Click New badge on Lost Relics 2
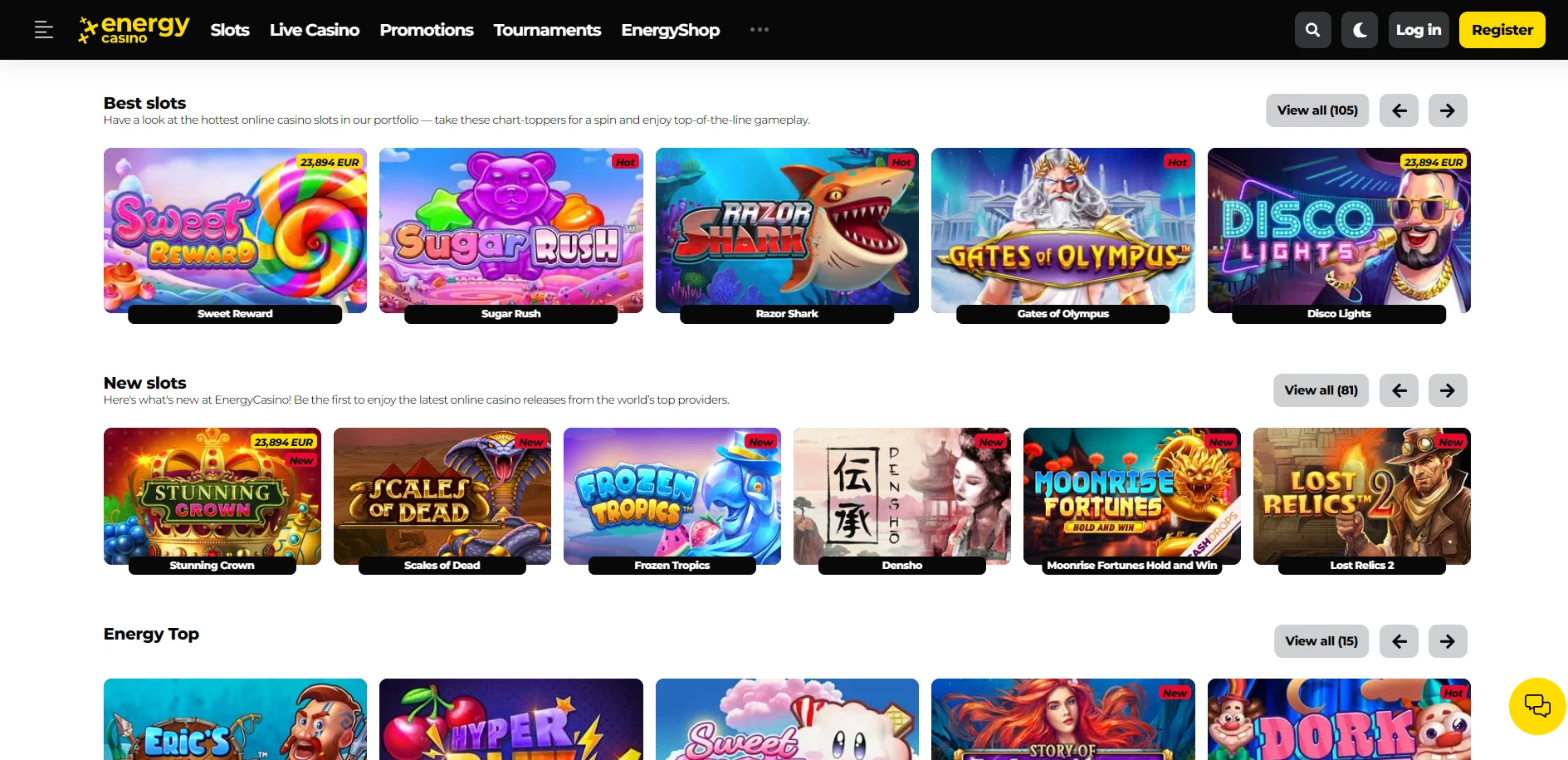Screen dimensions: 1568x760 [1451, 442]
